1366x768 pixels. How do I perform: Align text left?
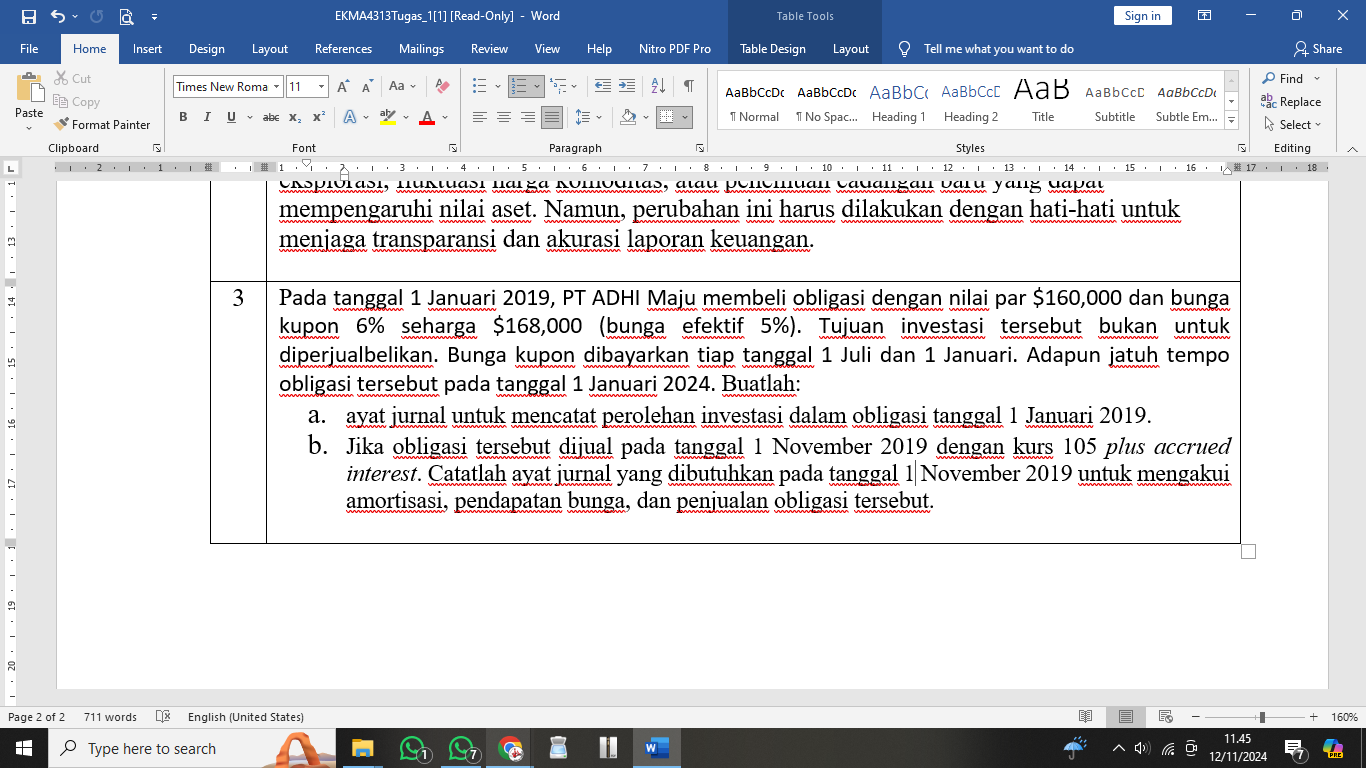coord(480,117)
